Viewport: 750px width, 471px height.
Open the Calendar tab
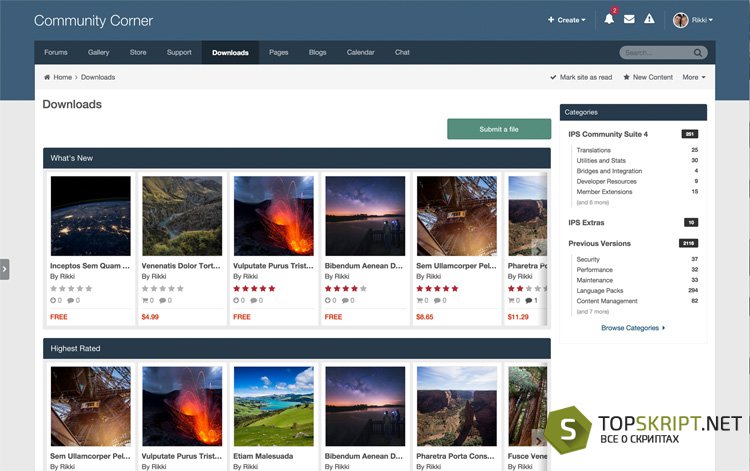[x=361, y=52]
